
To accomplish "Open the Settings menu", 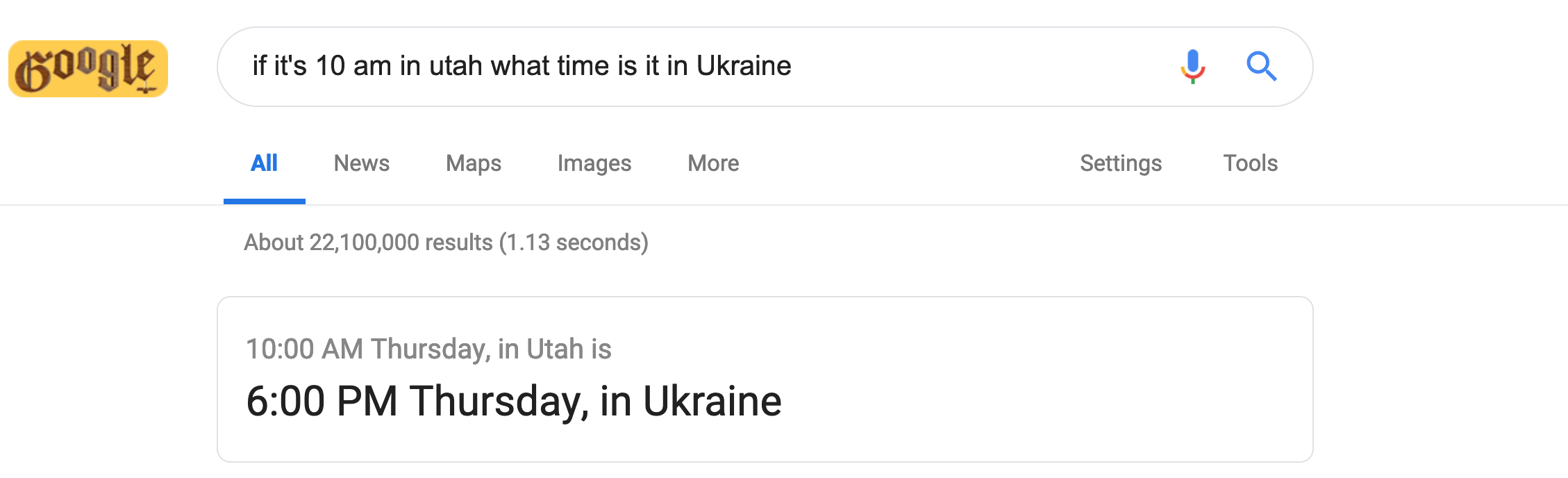I will coord(1120,163).
